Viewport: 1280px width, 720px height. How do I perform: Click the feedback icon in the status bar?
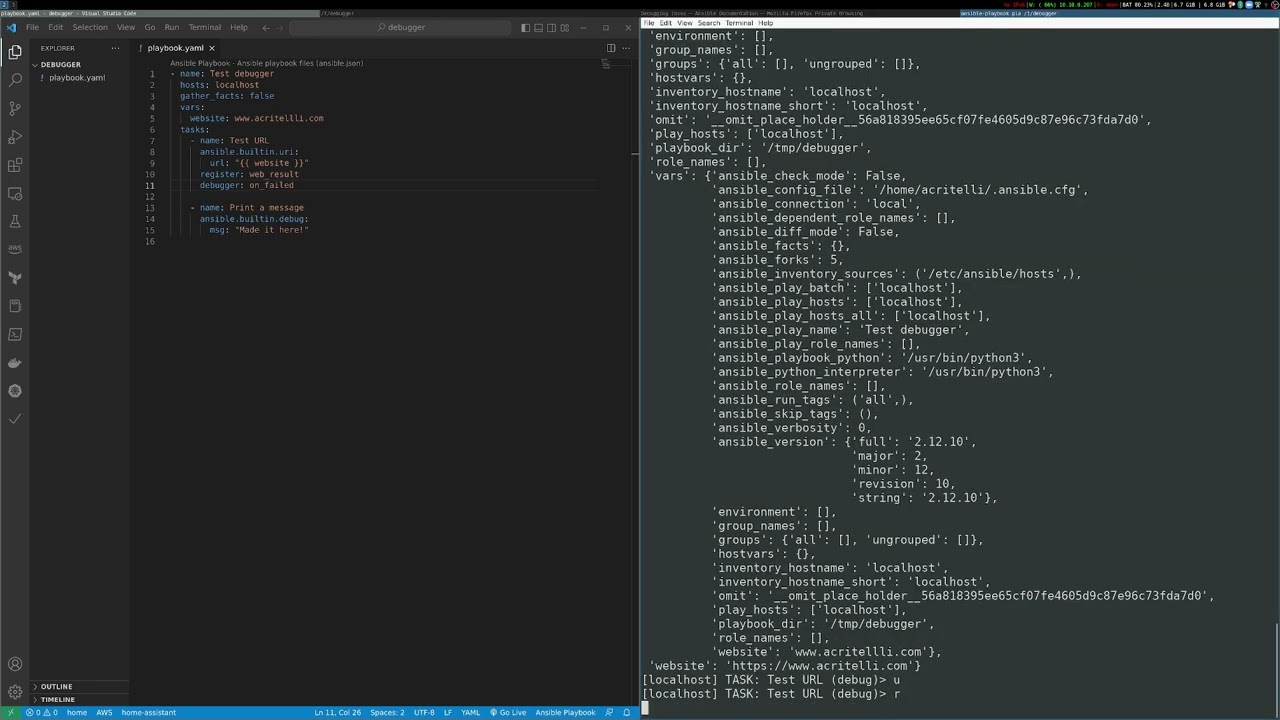(609, 713)
